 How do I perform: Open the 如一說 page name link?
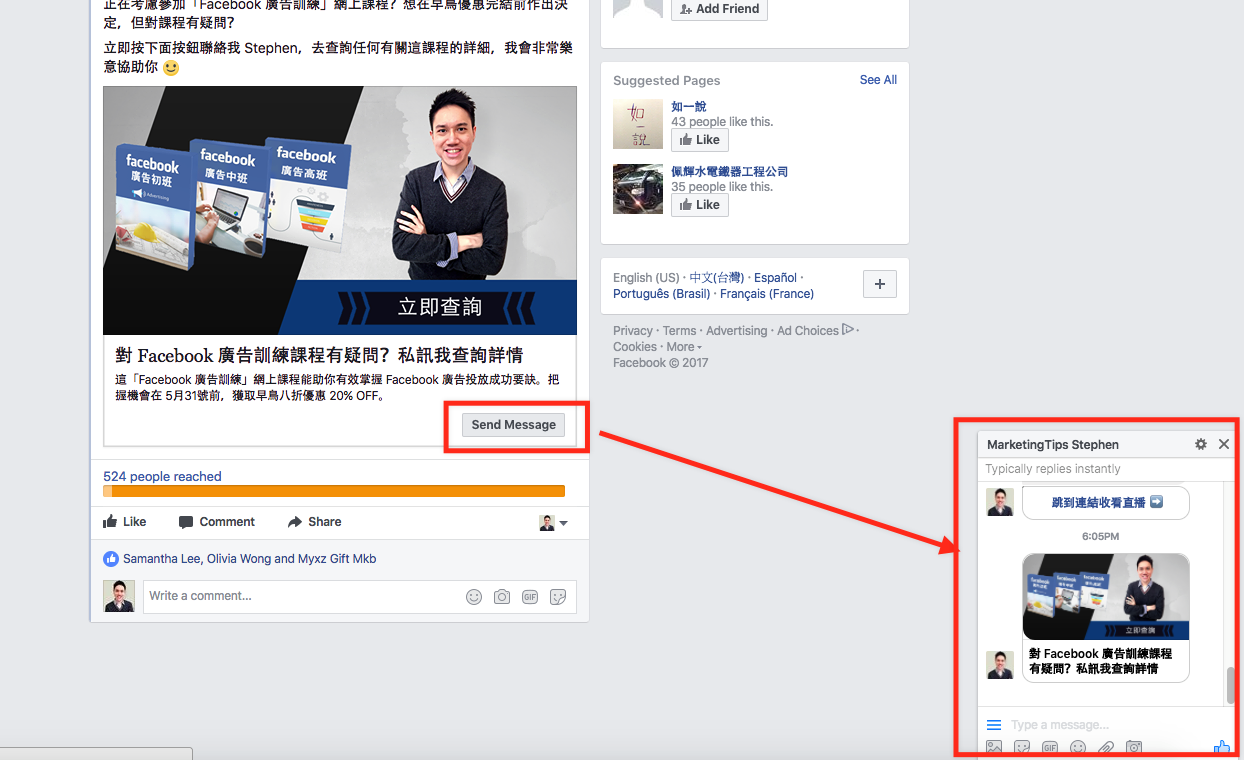click(688, 107)
